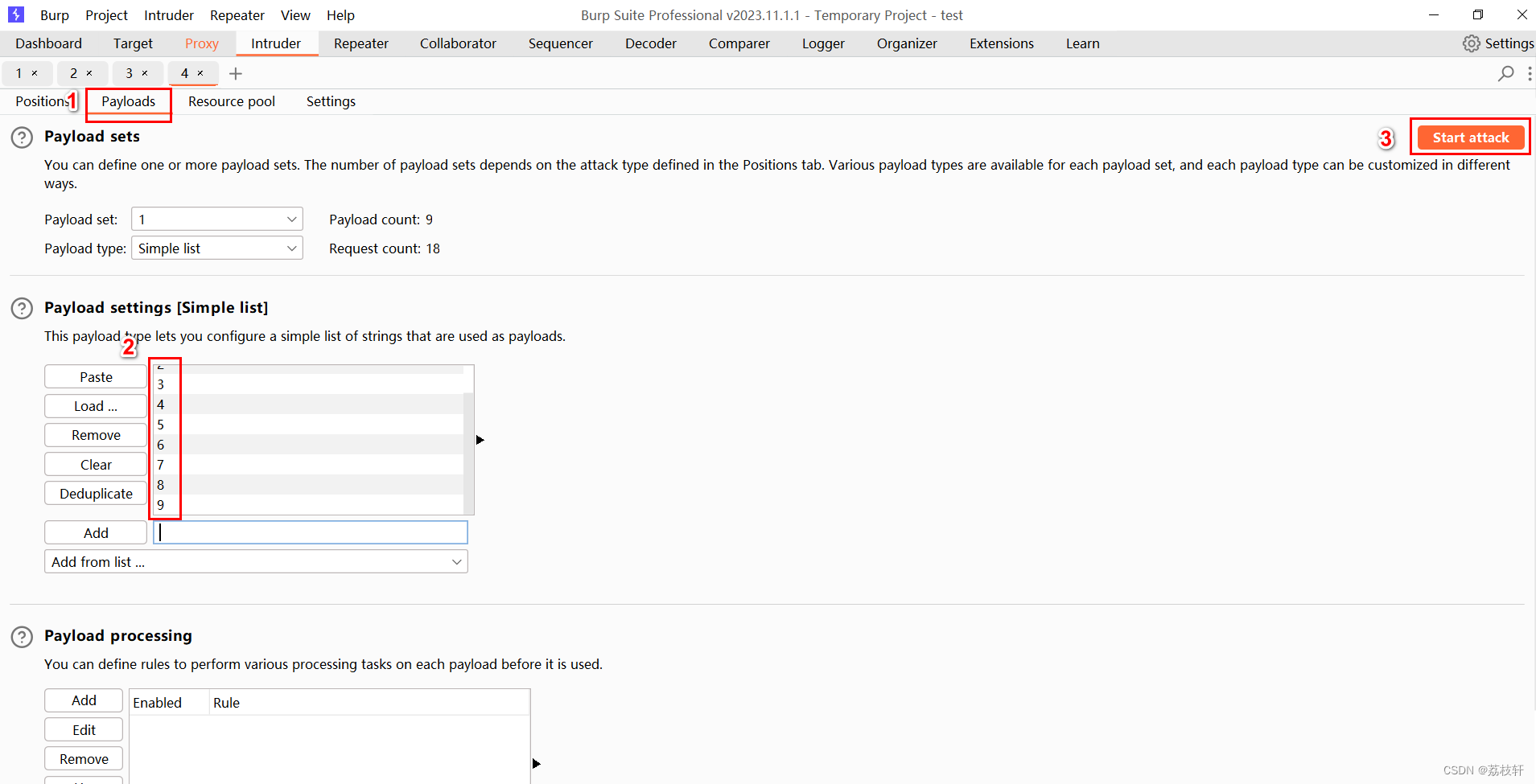Click the Deduplicate button
Viewport: 1536px width, 784px height.
tap(96, 494)
